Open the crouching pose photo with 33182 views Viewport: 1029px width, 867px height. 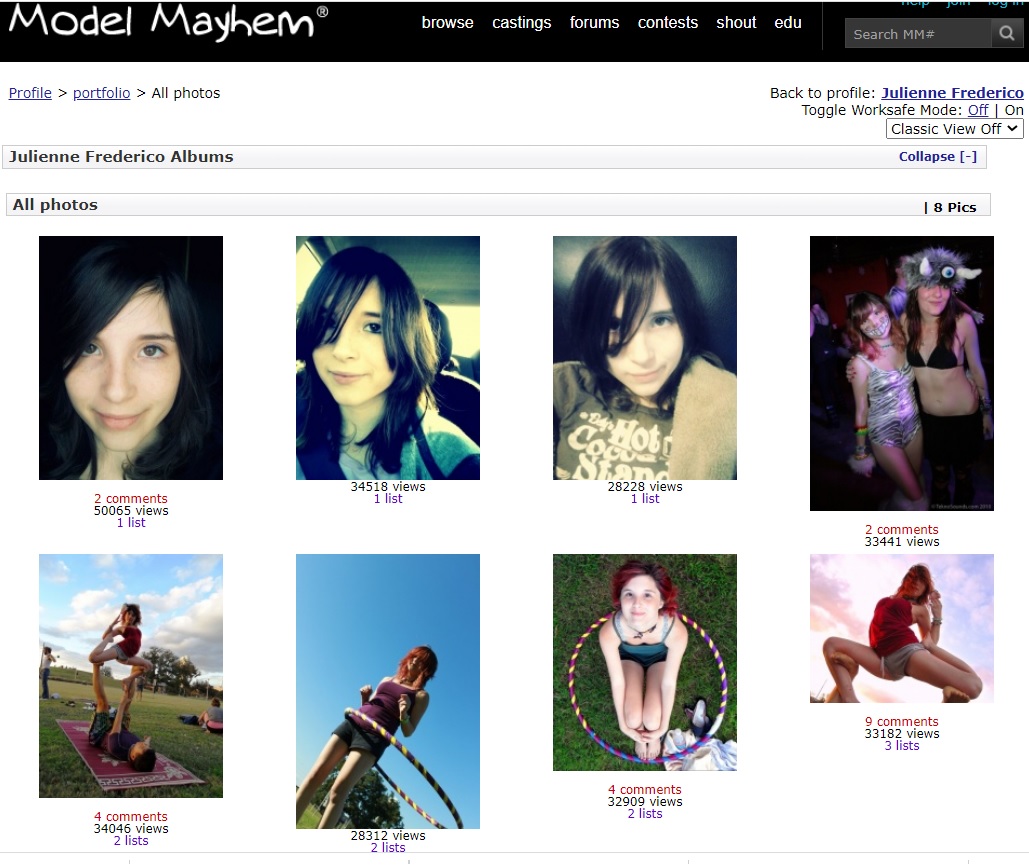point(902,628)
